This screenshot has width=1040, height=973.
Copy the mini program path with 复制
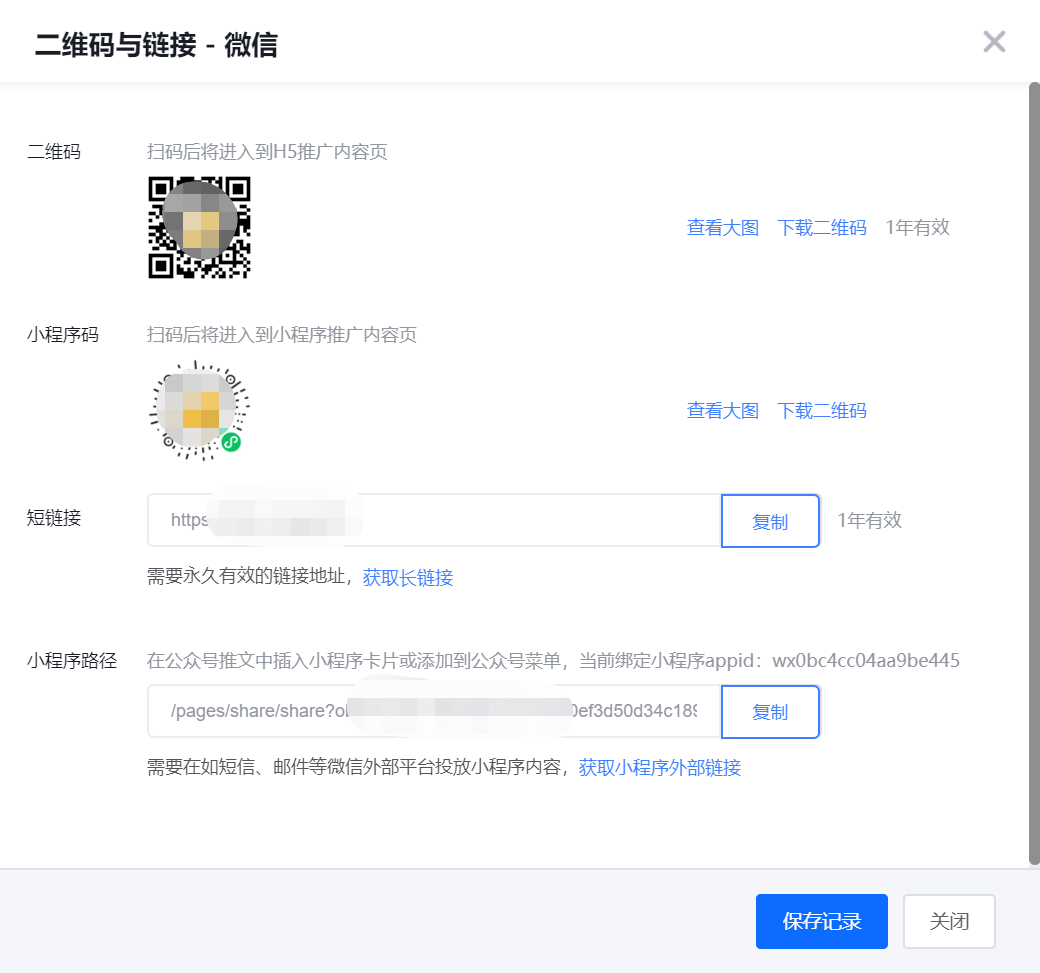tap(770, 712)
